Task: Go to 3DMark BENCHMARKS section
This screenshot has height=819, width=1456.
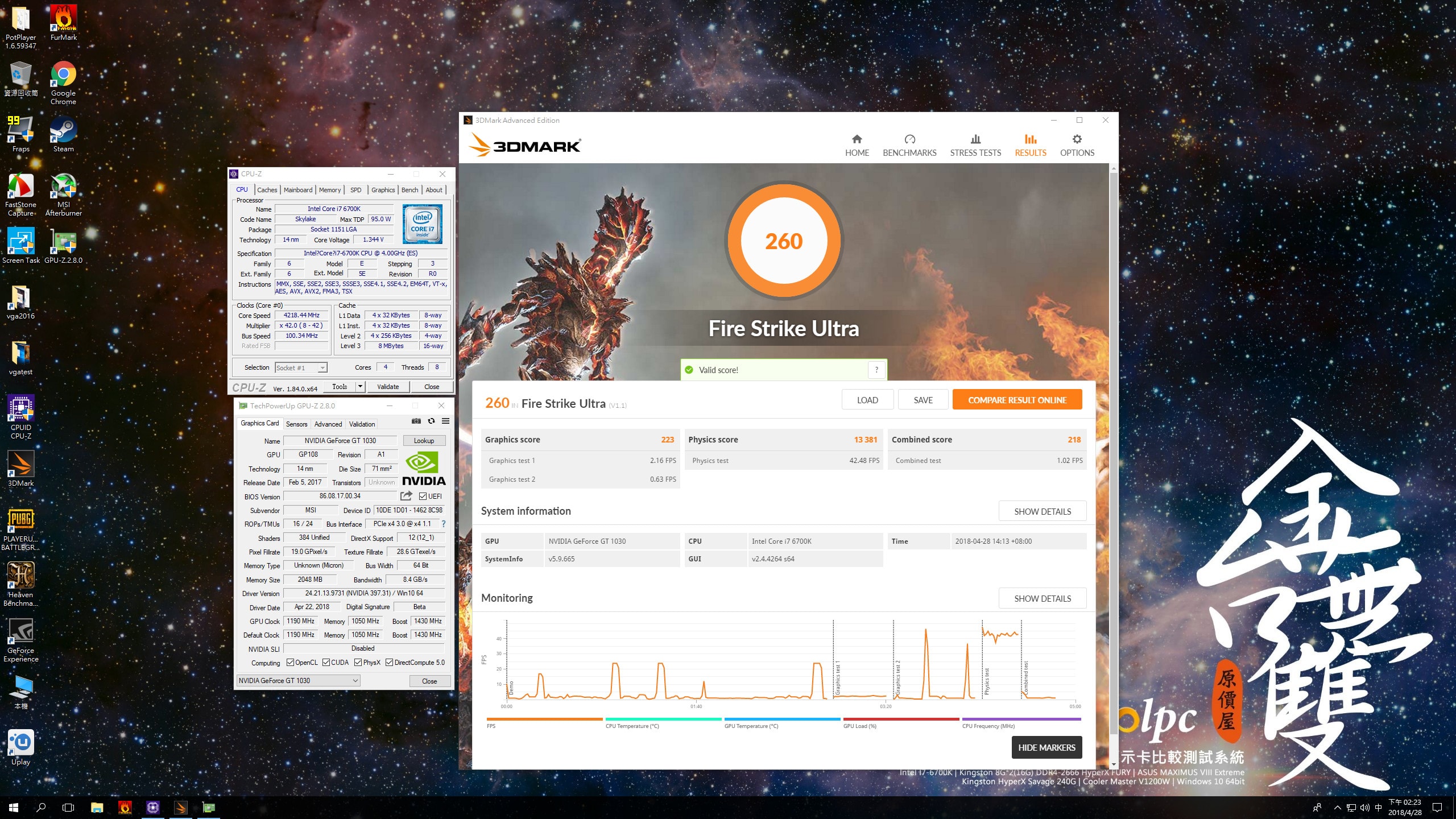Action: tap(909, 146)
